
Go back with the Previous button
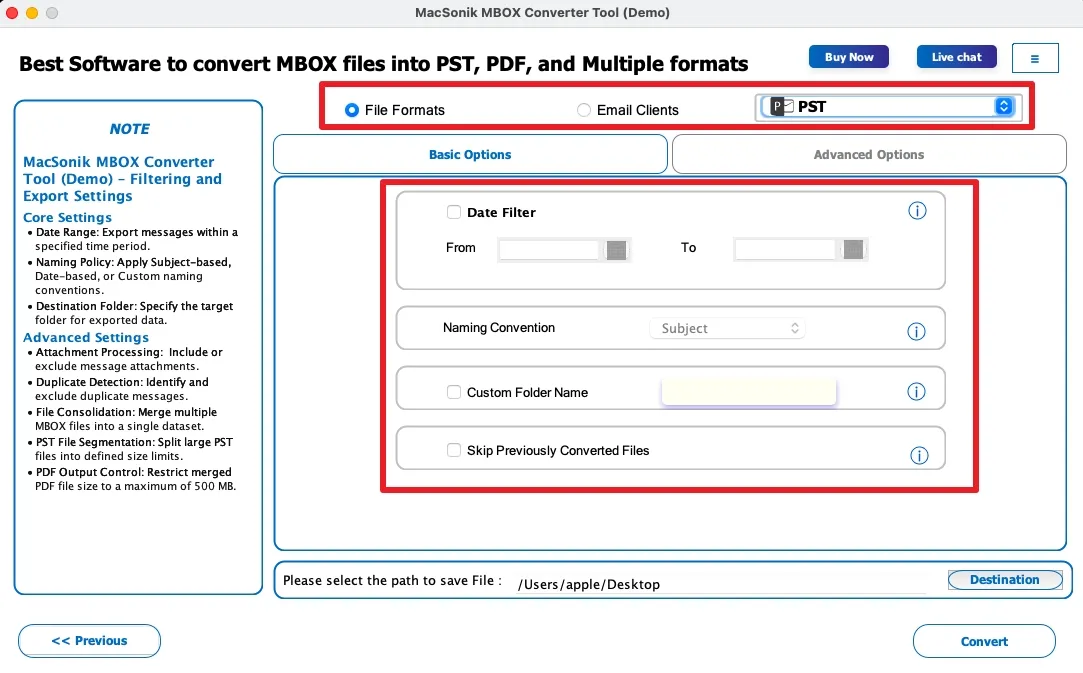[x=89, y=641]
